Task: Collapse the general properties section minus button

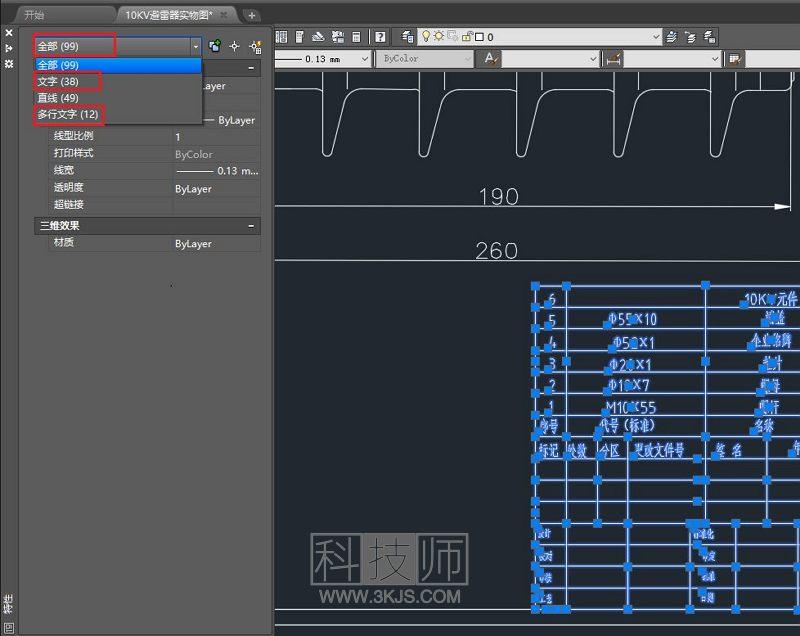Action: 251,67
